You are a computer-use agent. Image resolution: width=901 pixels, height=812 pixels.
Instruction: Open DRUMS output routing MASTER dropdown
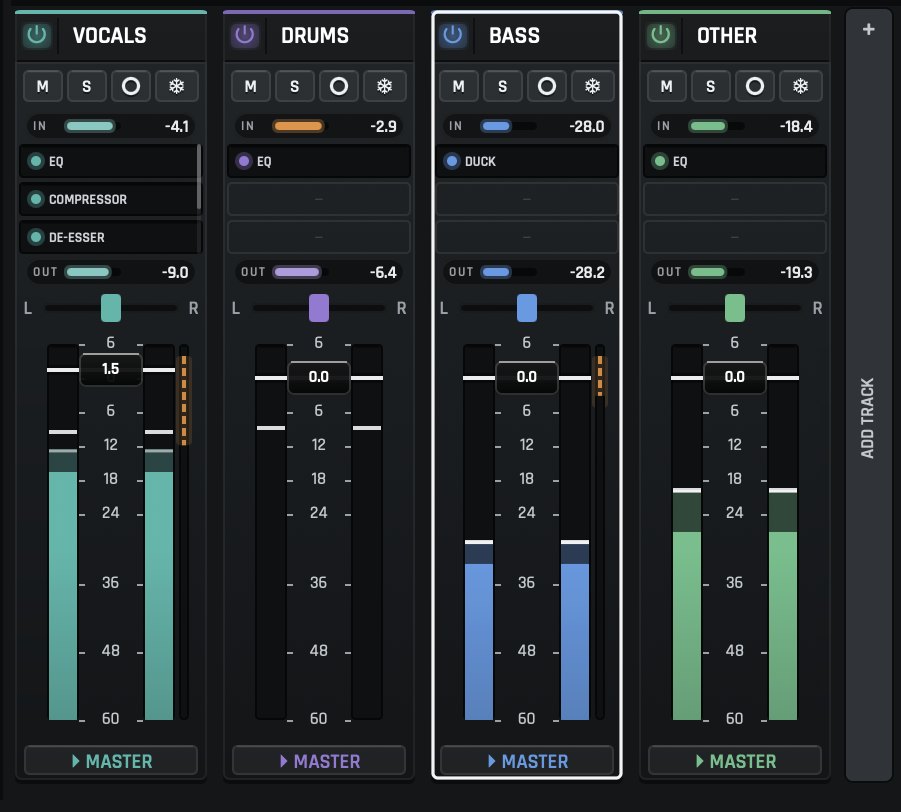pyautogui.click(x=319, y=761)
